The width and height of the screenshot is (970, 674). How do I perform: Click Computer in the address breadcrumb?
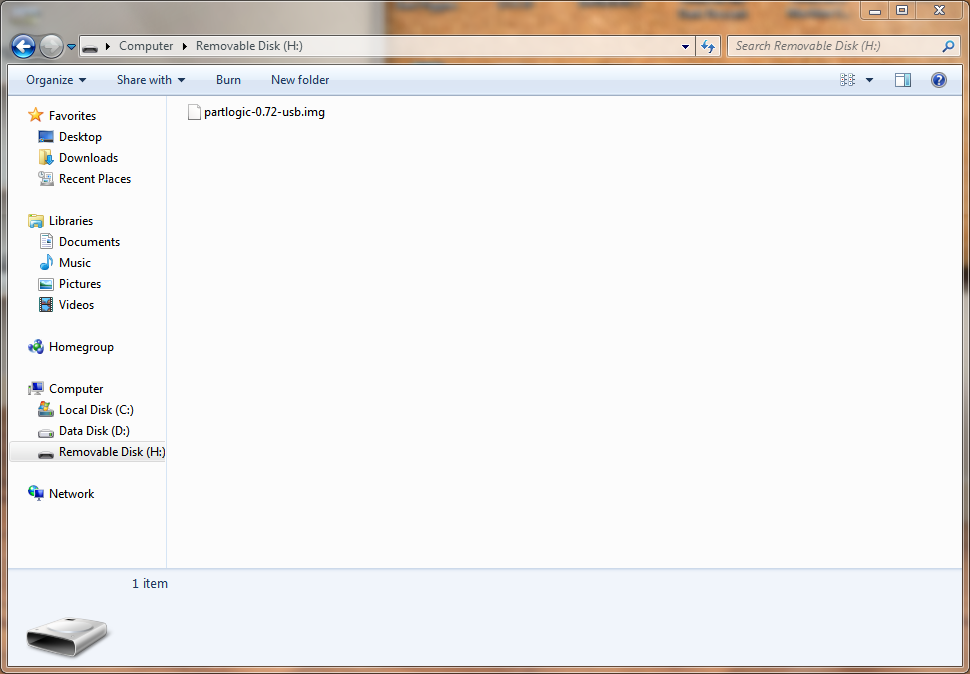tap(146, 46)
